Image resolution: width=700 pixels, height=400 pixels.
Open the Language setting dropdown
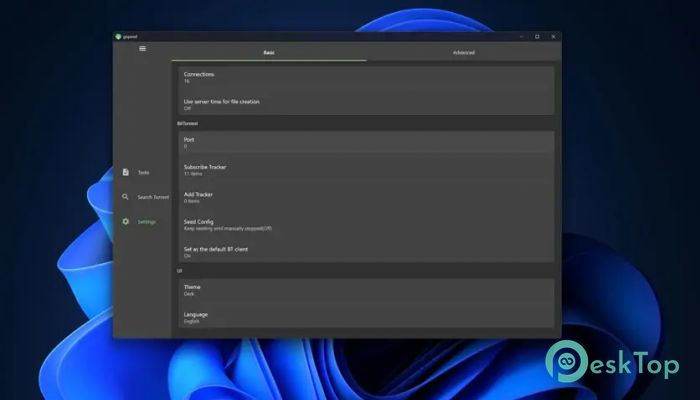click(x=366, y=317)
